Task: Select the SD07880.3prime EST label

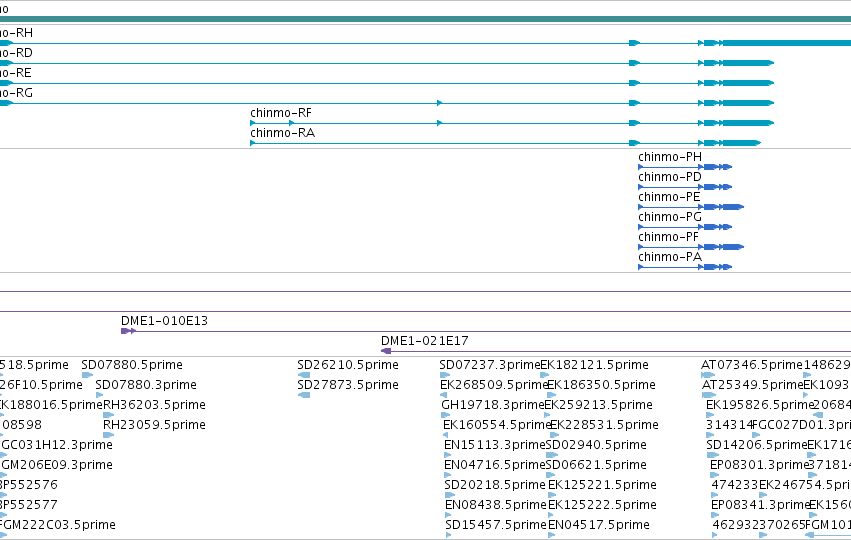Action: click(146, 385)
